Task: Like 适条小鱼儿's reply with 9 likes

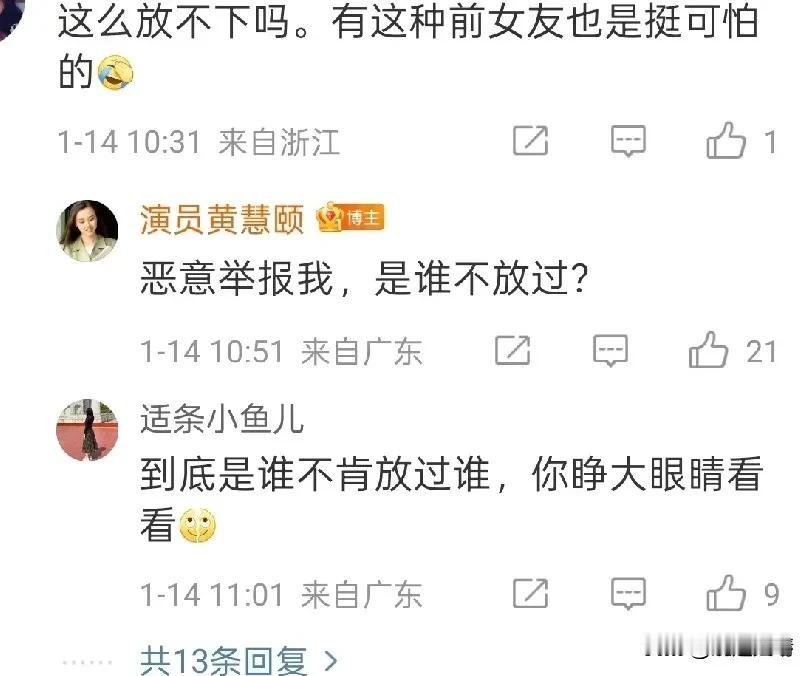Action: pyautogui.click(x=726, y=593)
